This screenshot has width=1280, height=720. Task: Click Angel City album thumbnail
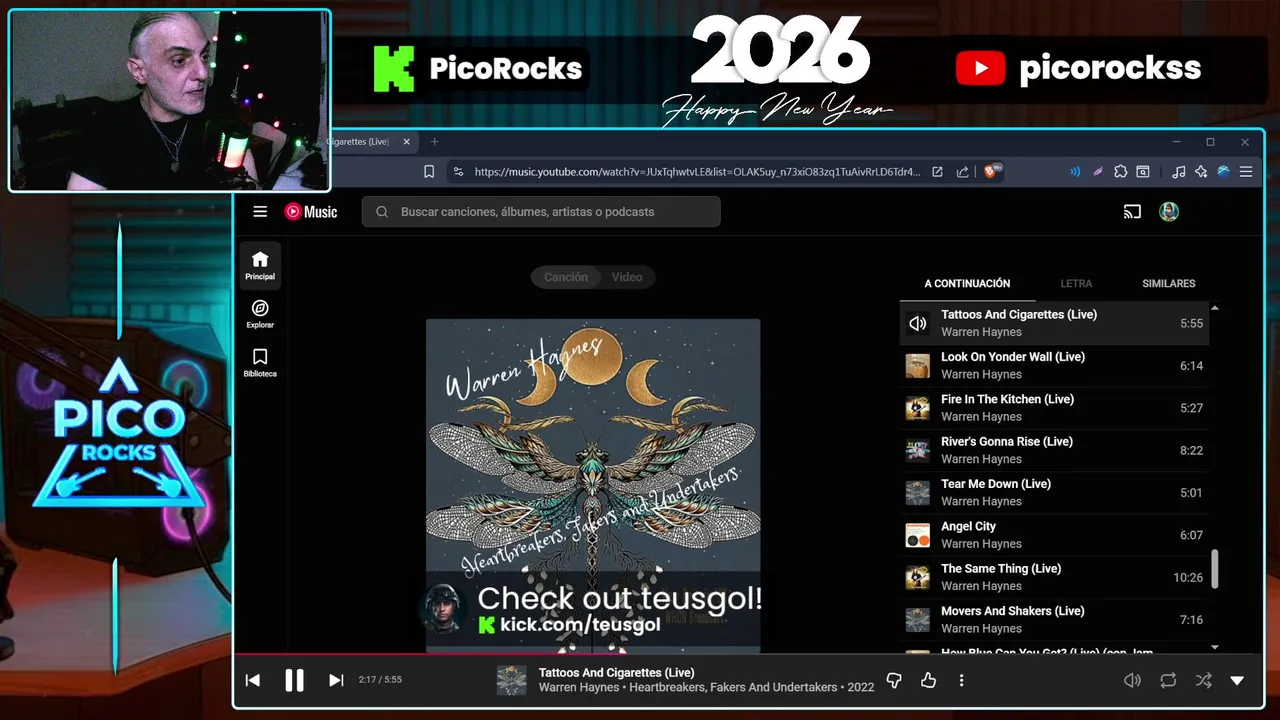[x=918, y=535]
